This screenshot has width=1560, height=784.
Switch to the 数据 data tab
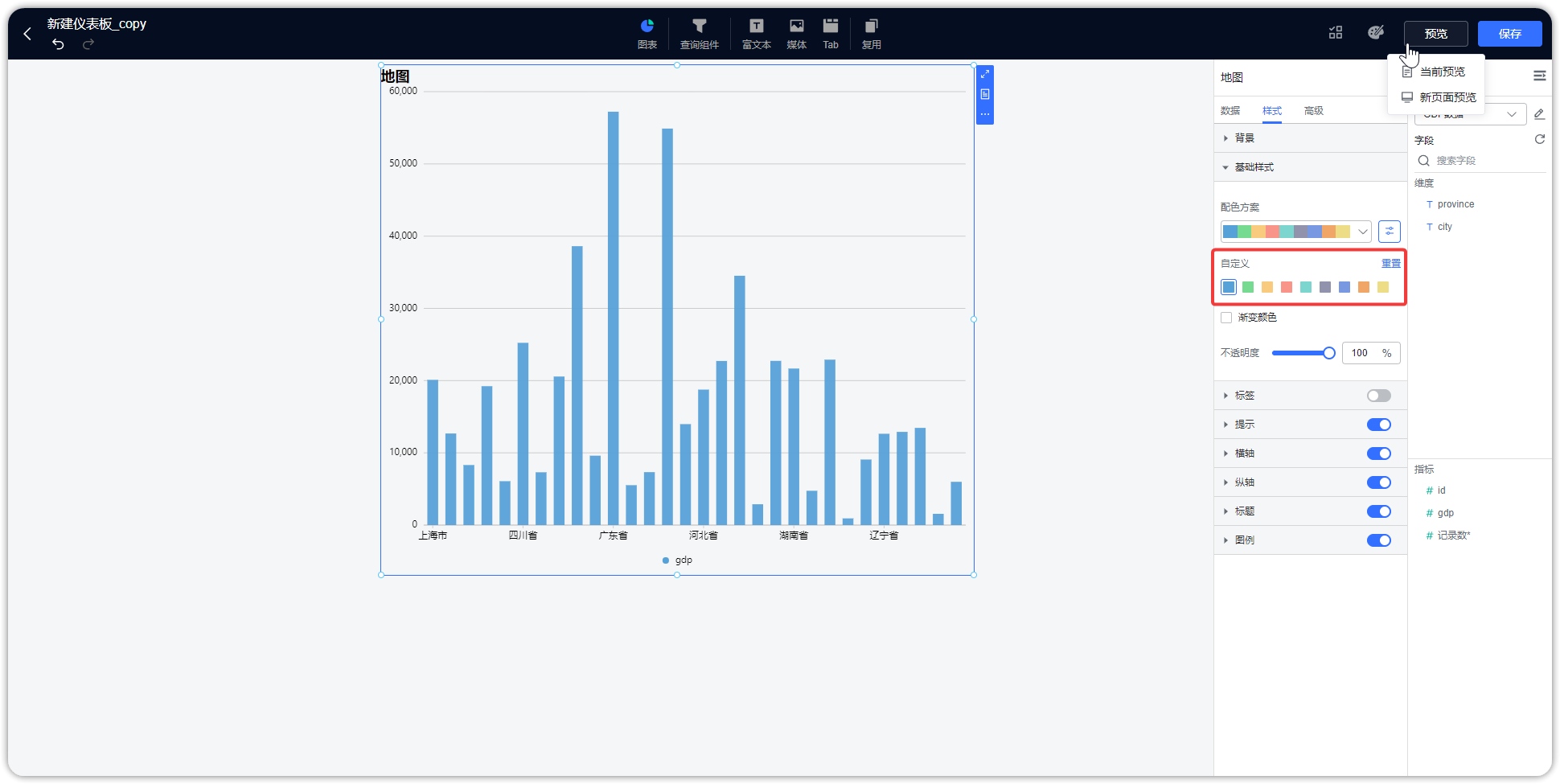click(x=1230, y=111)
